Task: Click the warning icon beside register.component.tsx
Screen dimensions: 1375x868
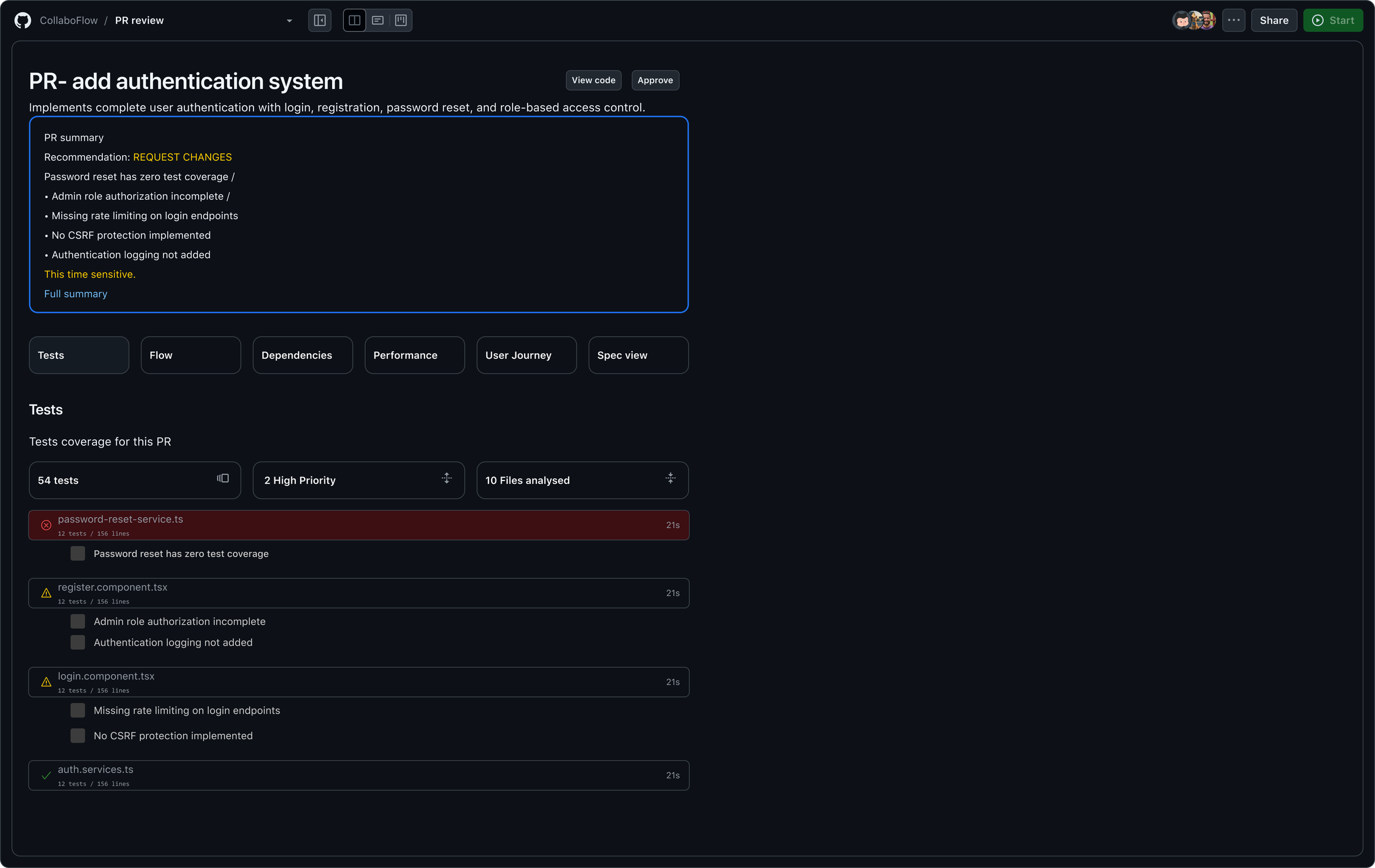Action: [46, 594]
